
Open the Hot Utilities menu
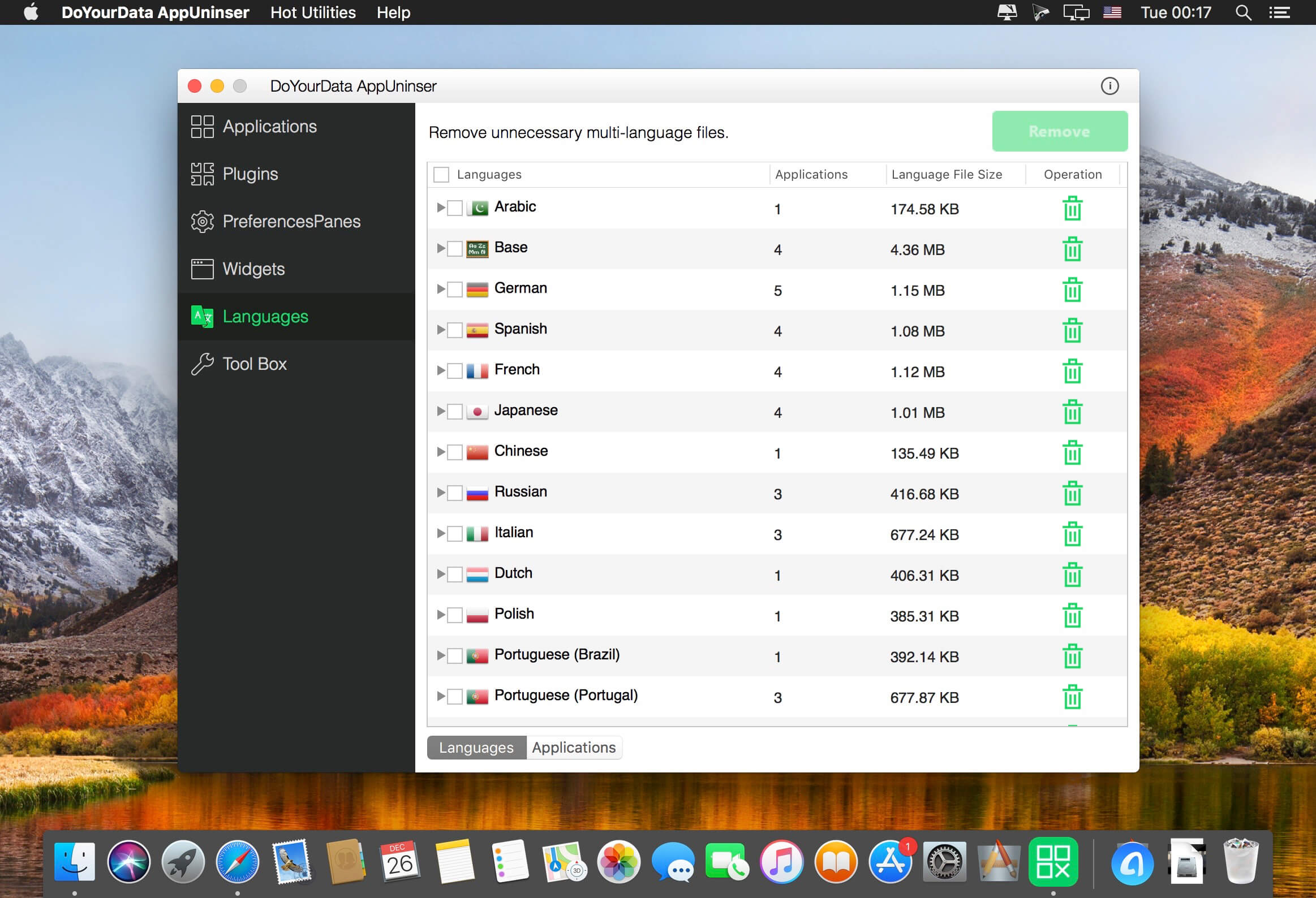313,12
